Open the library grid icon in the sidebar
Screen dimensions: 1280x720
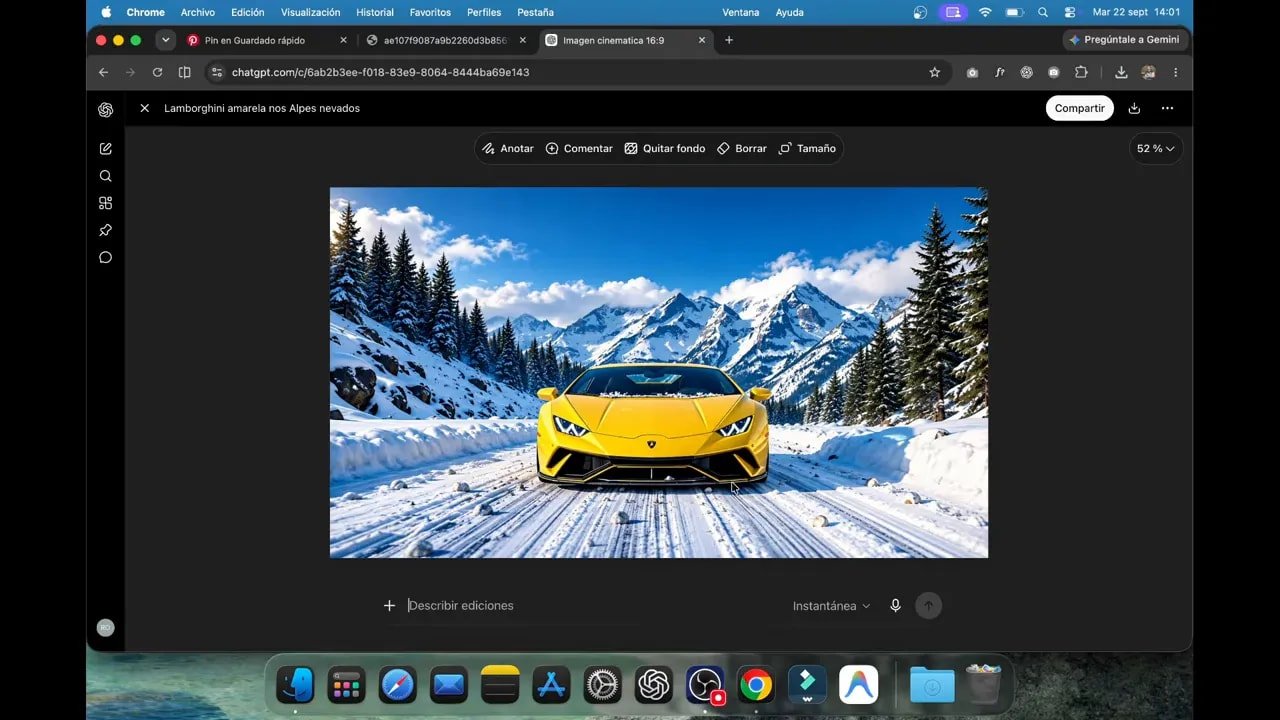(x=105, y=203)
